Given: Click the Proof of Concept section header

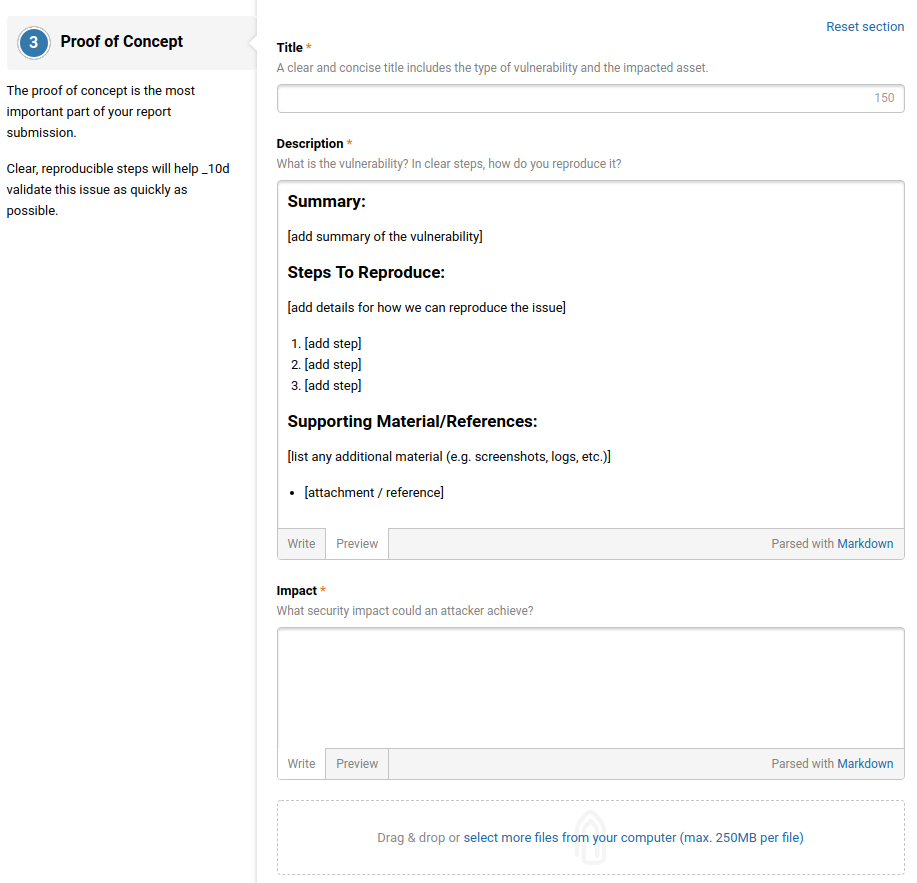Looking at the screenshot, I should [121, 41].
